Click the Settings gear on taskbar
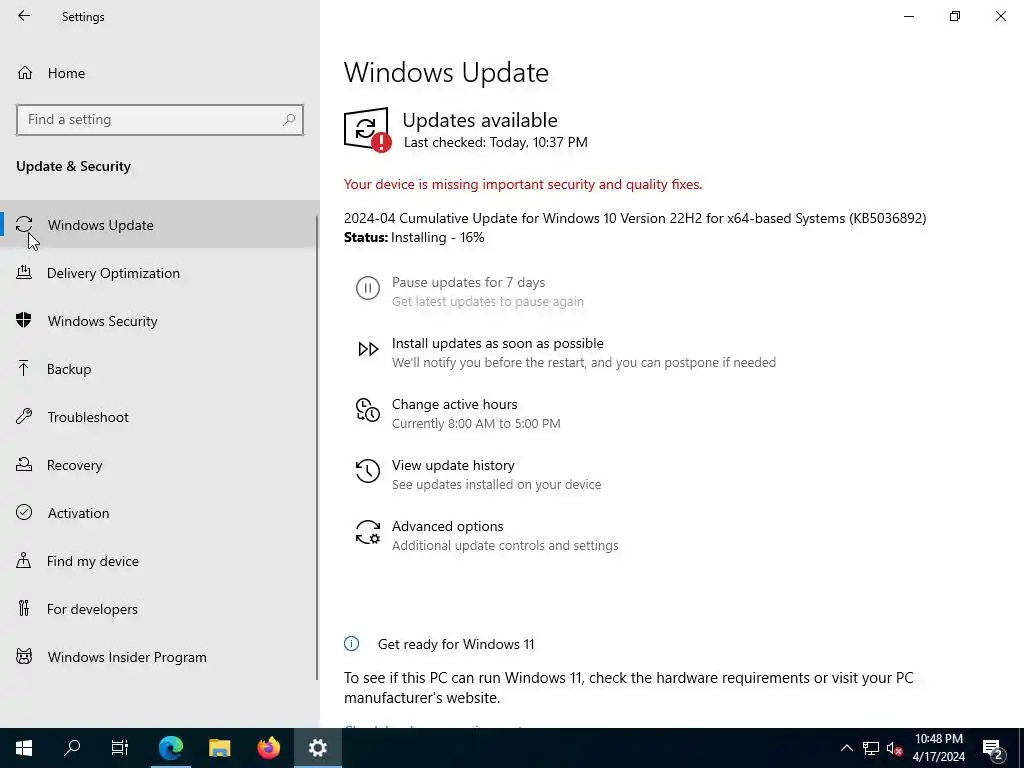 [317, 748]
